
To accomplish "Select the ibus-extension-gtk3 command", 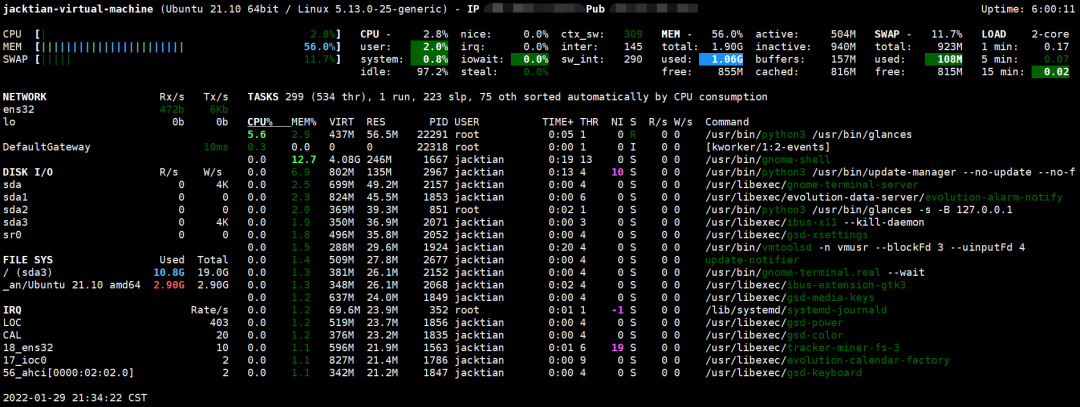I will tap(805, 285).
